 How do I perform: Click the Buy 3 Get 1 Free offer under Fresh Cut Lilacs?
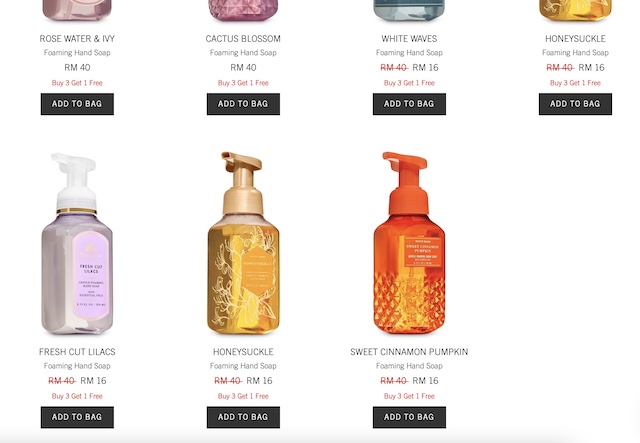(x=77, y=396)
